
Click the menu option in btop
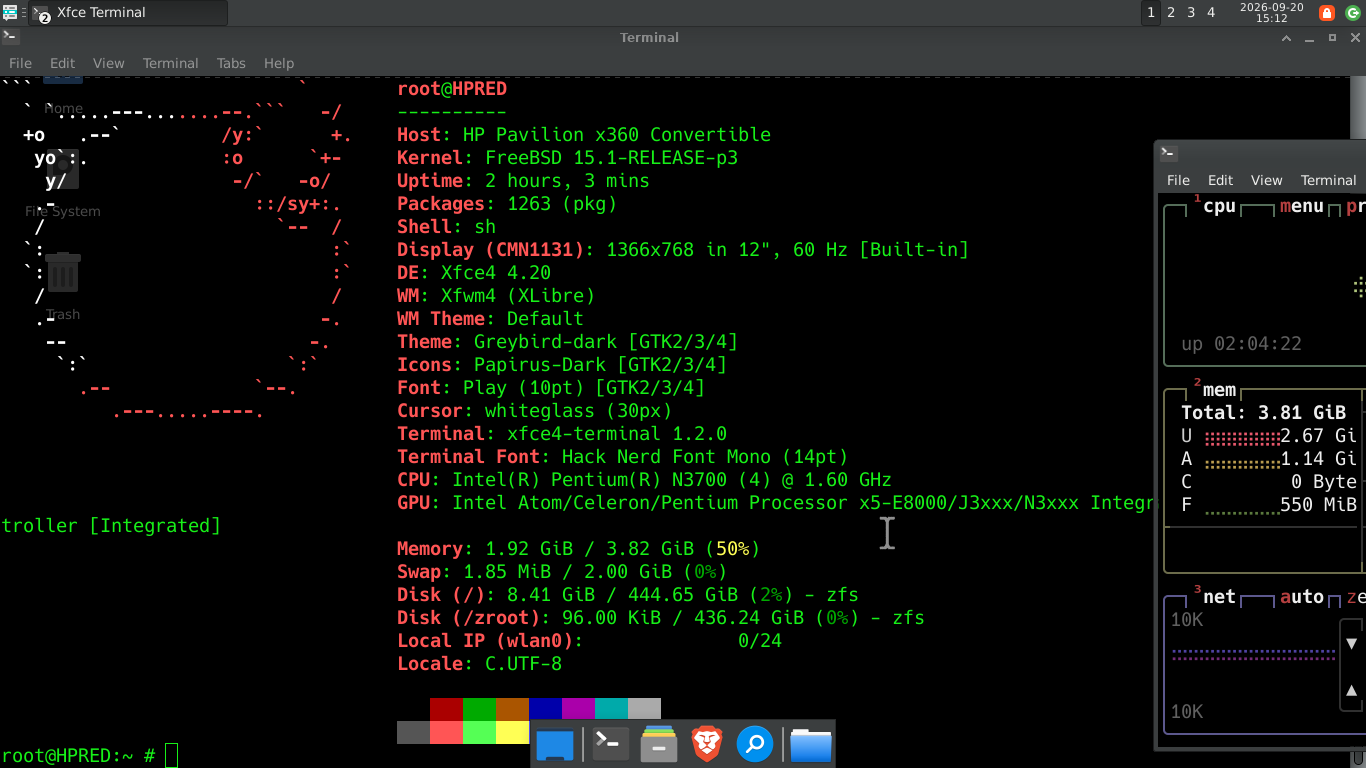click(x=1302, y=207)
